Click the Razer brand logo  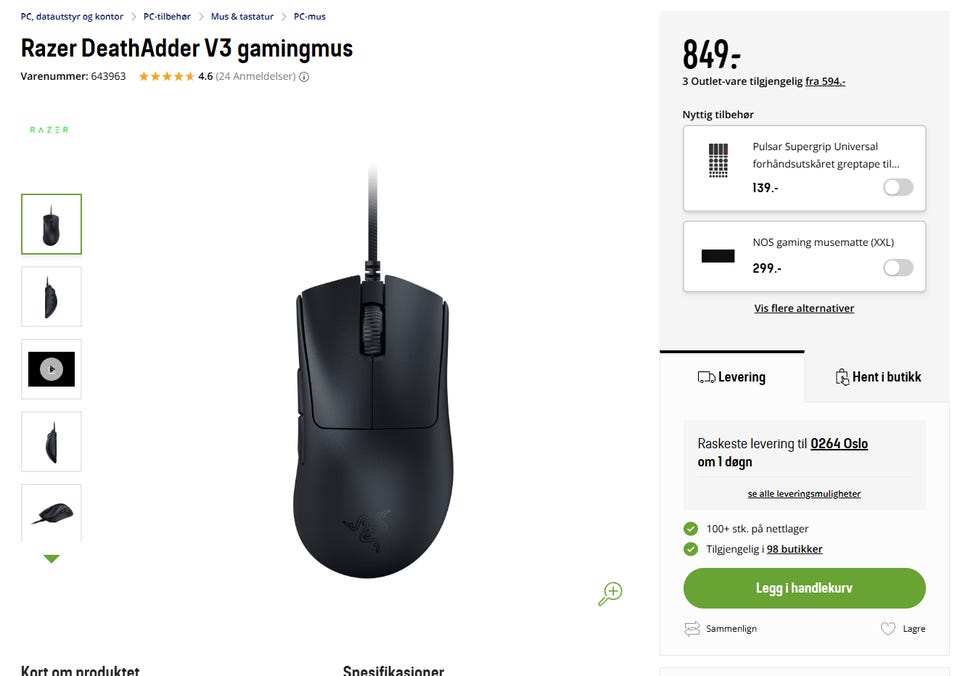50,130
